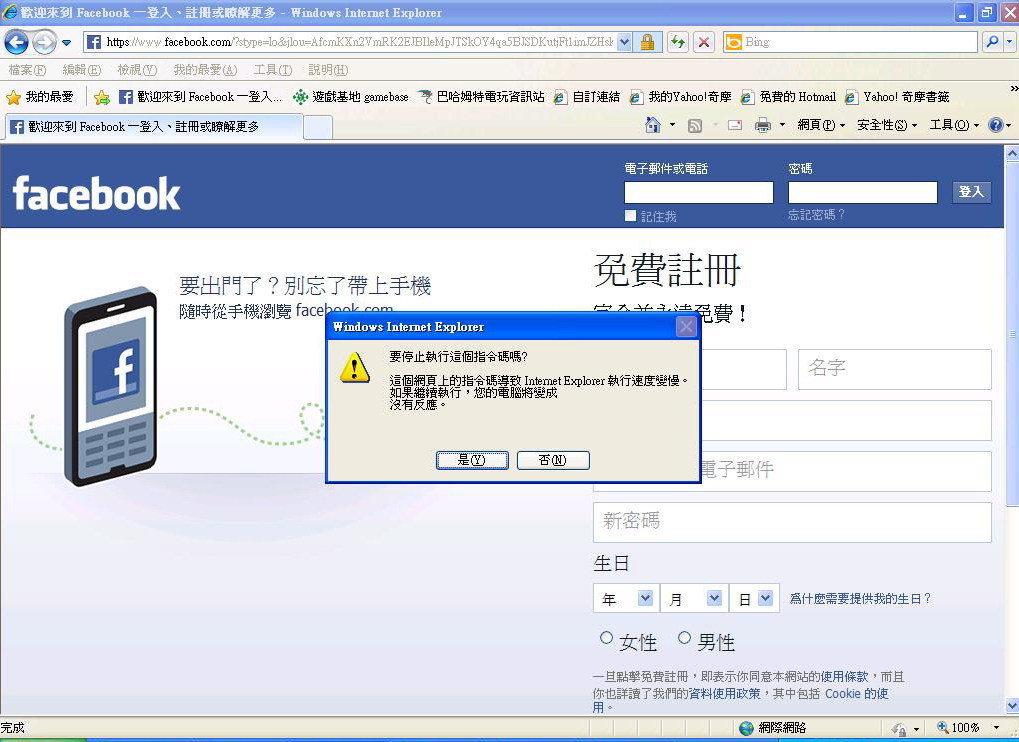Open the 月 birthday month dropdown
Image resolution: width=1019 pixels, height=742 pixels.
[x=693, y=598]
